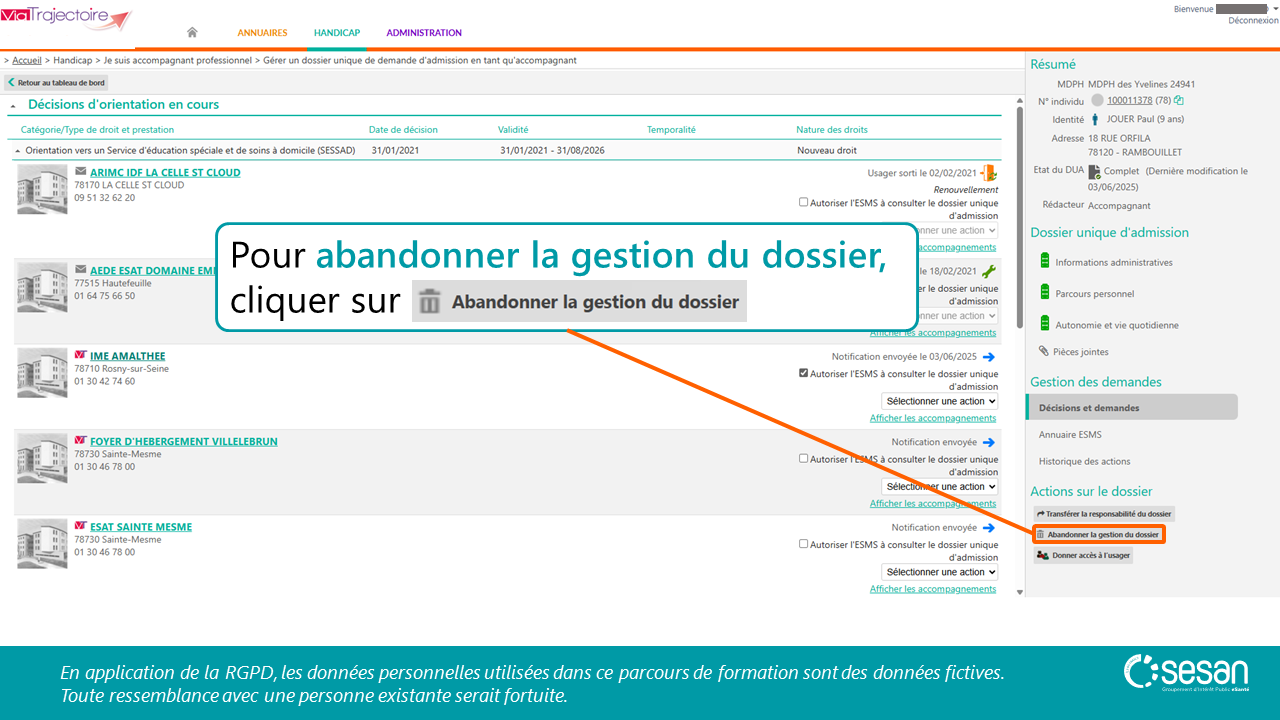The height and width of the screenshot is (720, 1280).
Task: Click the blue person icon beside JOUER Paul
Action: [x=1095, y=119]
